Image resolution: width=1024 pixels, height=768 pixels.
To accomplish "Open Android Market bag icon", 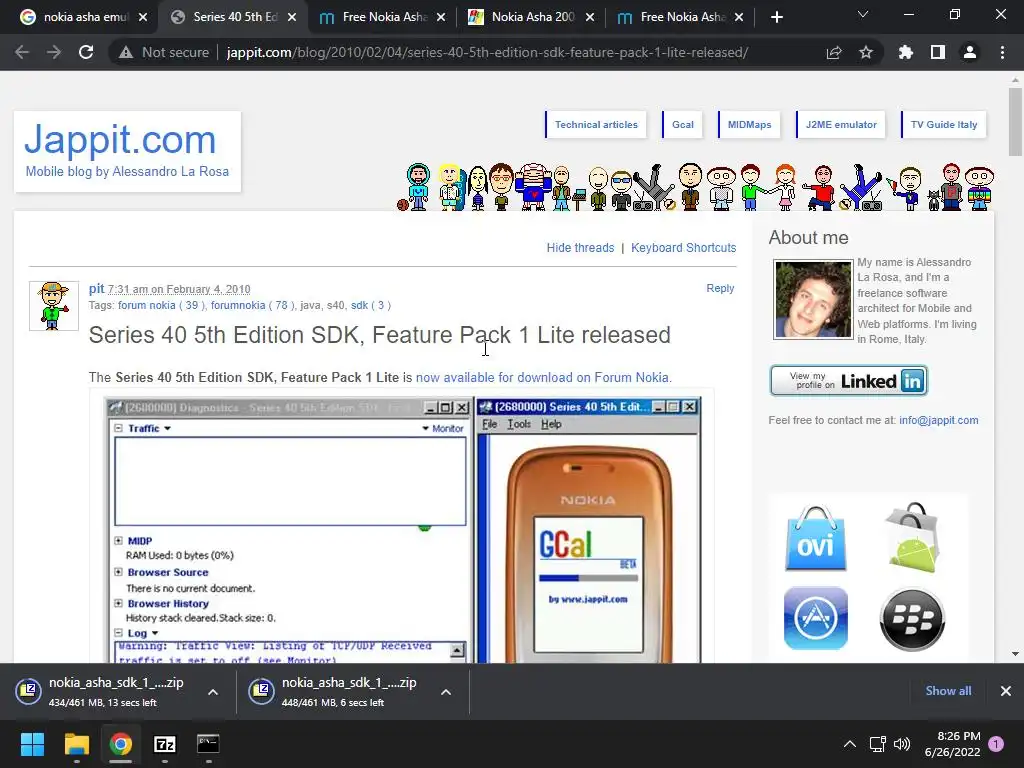I will pos(912,537).
